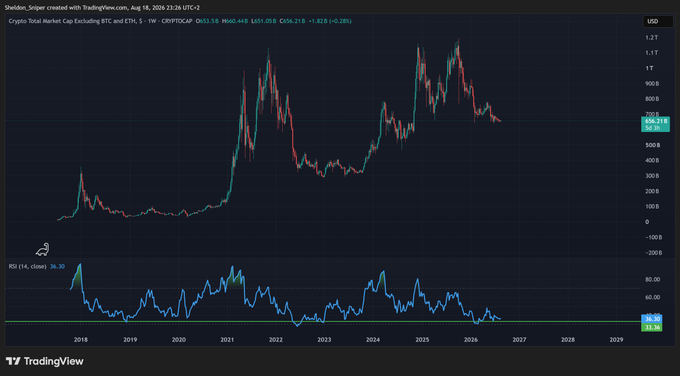The height and width of the screenshot is (376, 680).
Task: Click the 2029 time axis label
Action: [x=616, y=340]
